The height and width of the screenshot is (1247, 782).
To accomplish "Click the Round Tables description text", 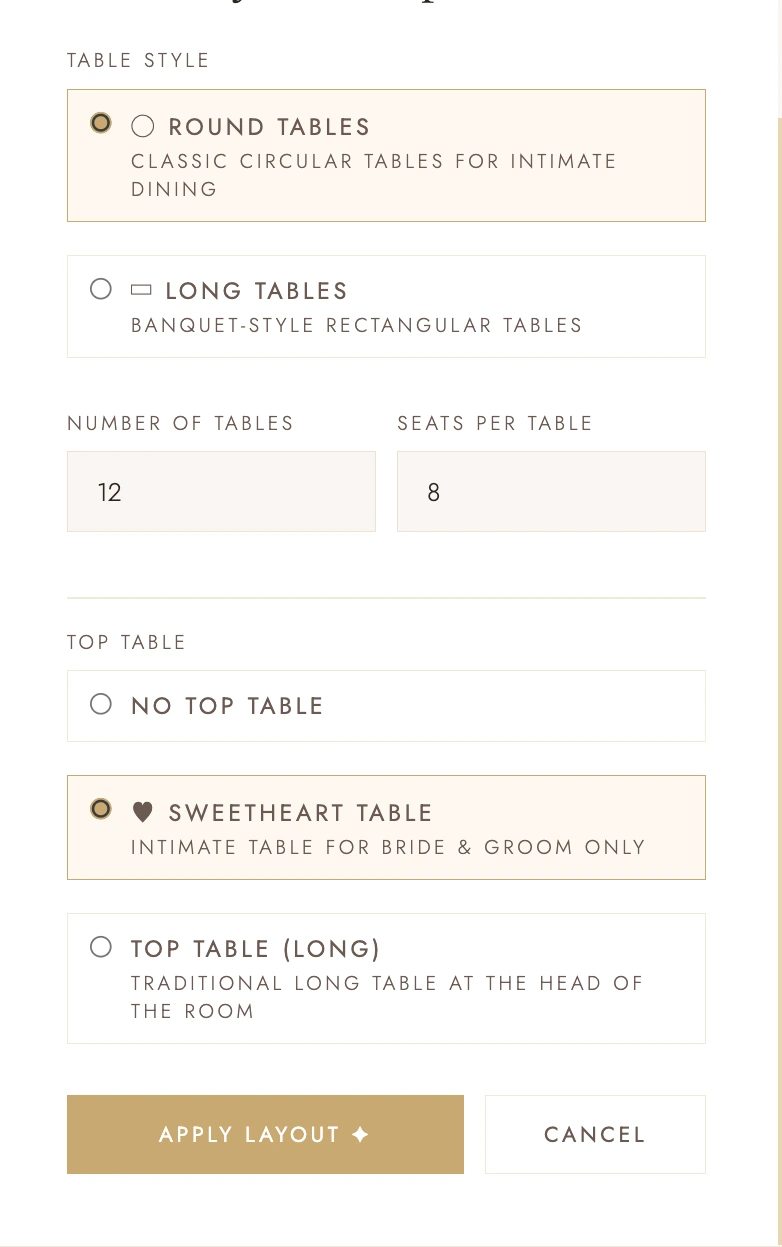I will tap(374, 175).
